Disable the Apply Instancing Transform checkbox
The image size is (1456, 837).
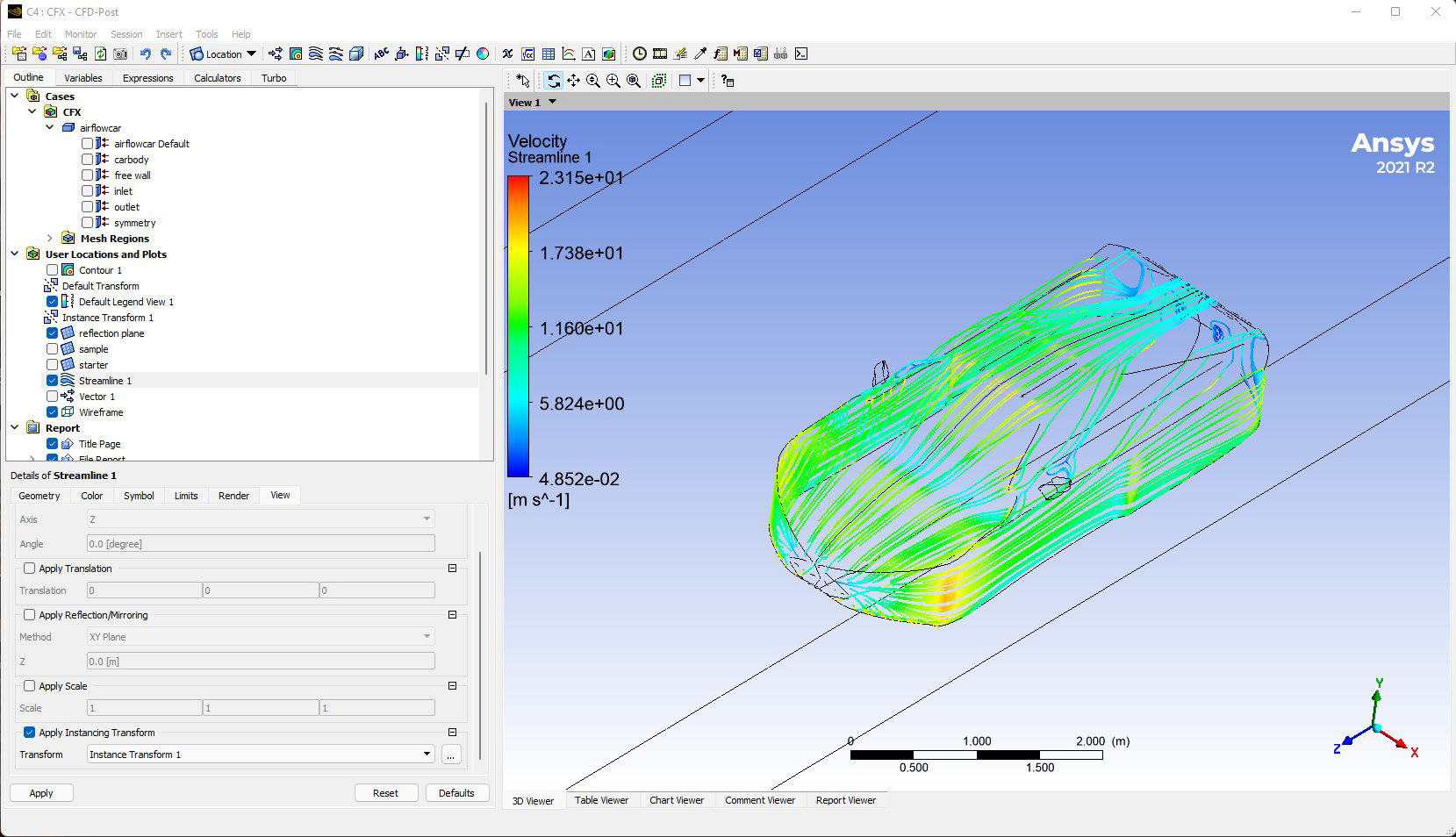coord(30,733)
